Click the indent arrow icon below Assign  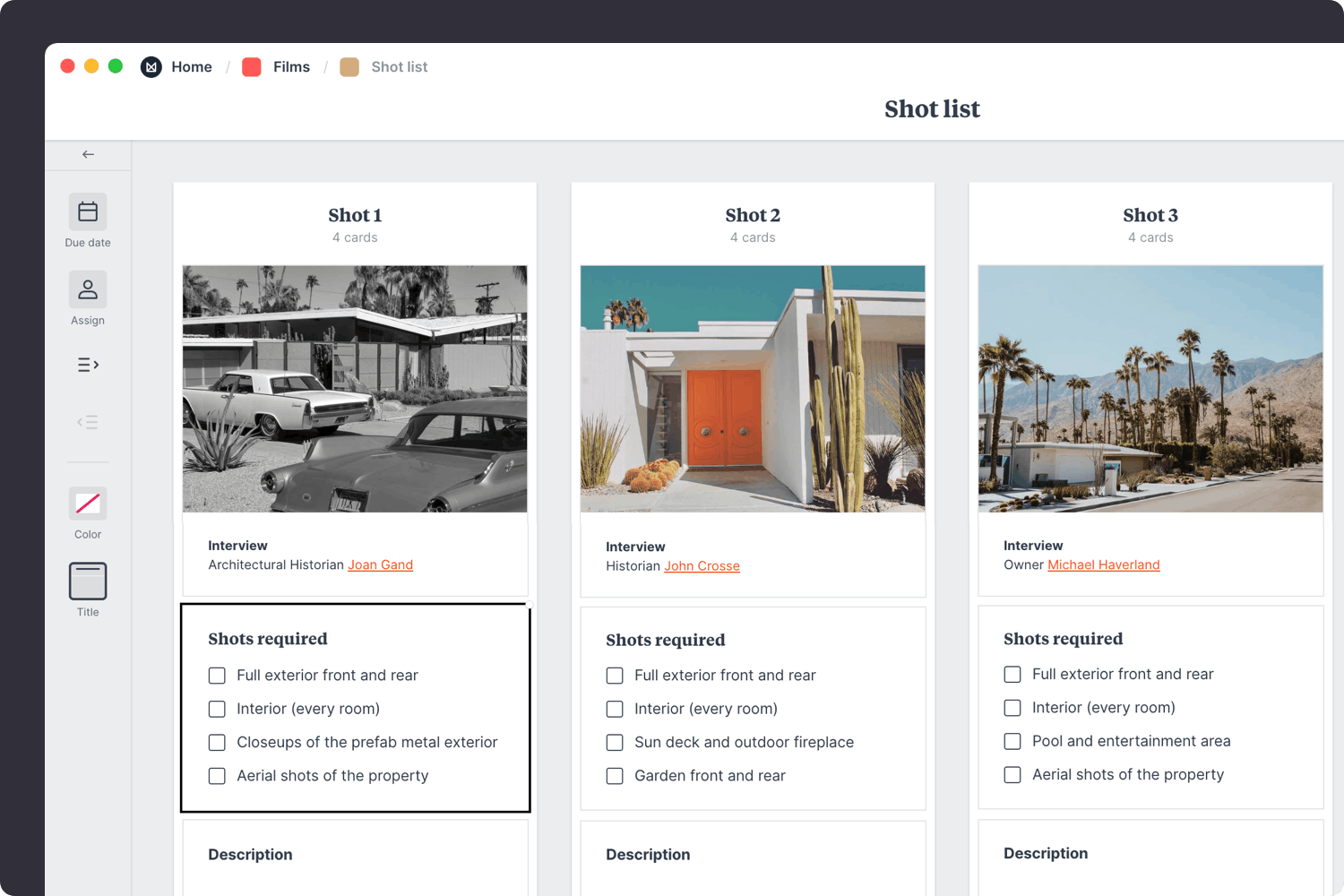coord(87,365)
